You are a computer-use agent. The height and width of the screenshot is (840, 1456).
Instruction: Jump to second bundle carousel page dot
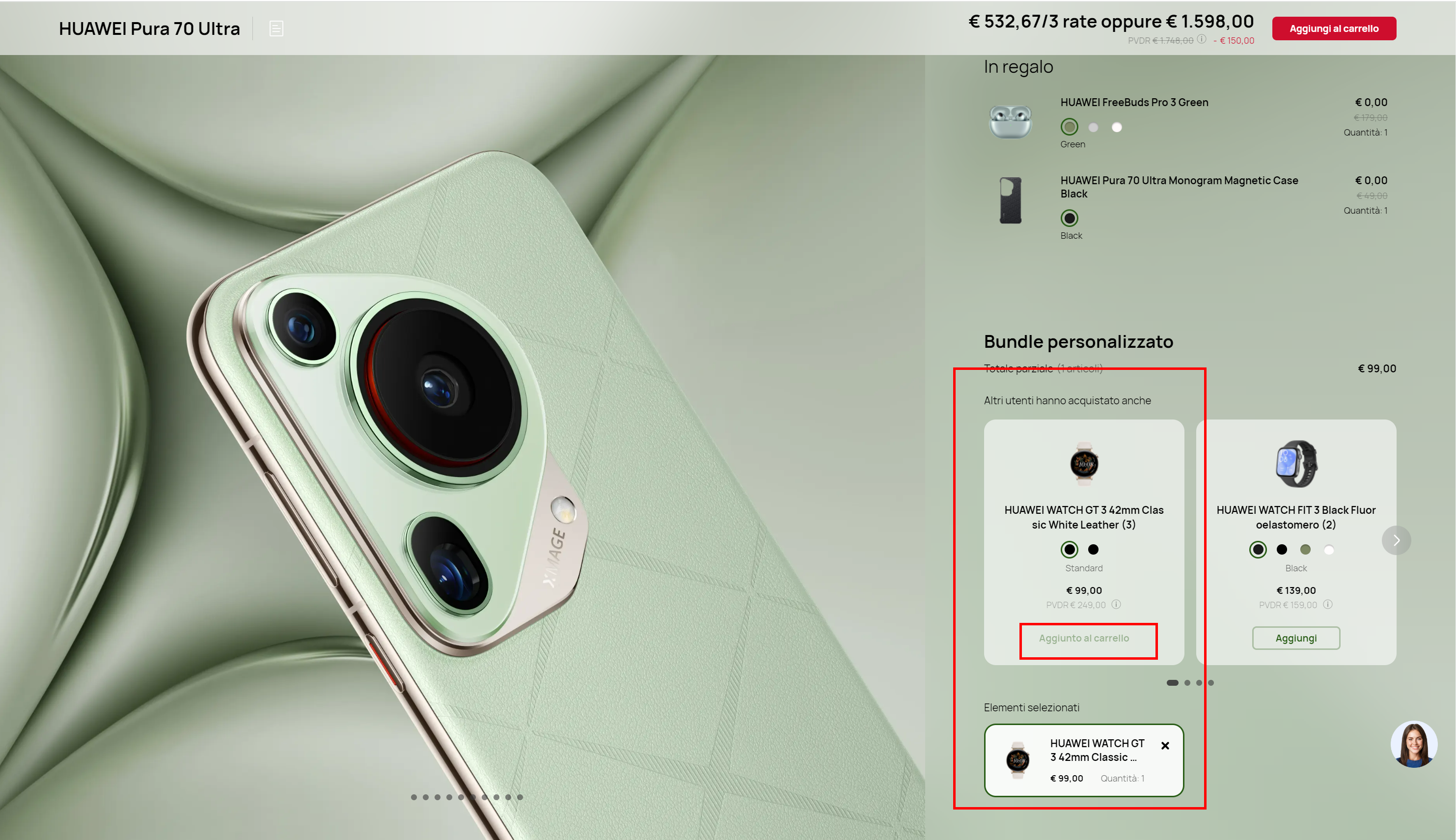[1187, 682]
